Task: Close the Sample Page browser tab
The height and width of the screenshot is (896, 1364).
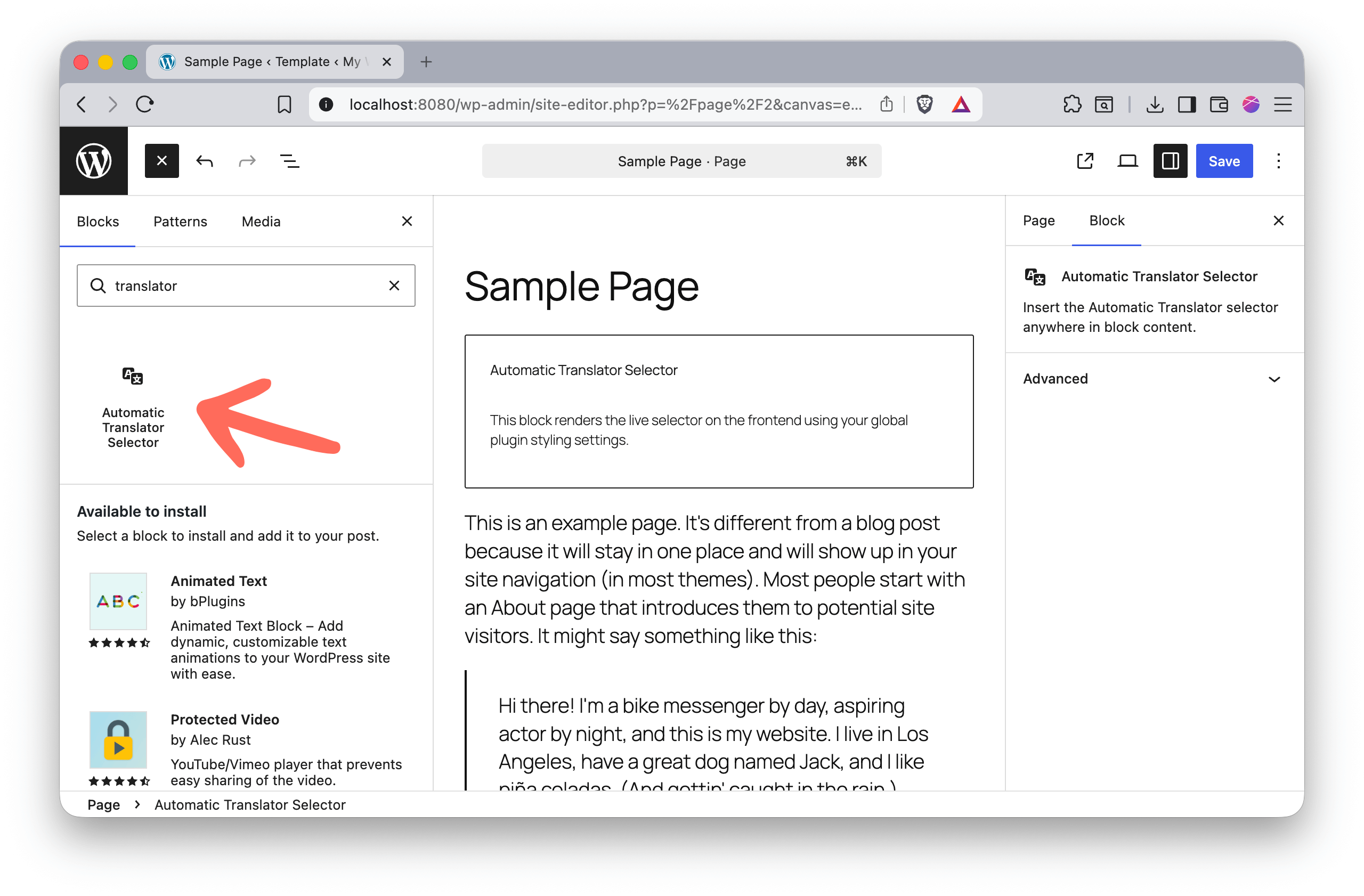Action: [x=387, y=62]
